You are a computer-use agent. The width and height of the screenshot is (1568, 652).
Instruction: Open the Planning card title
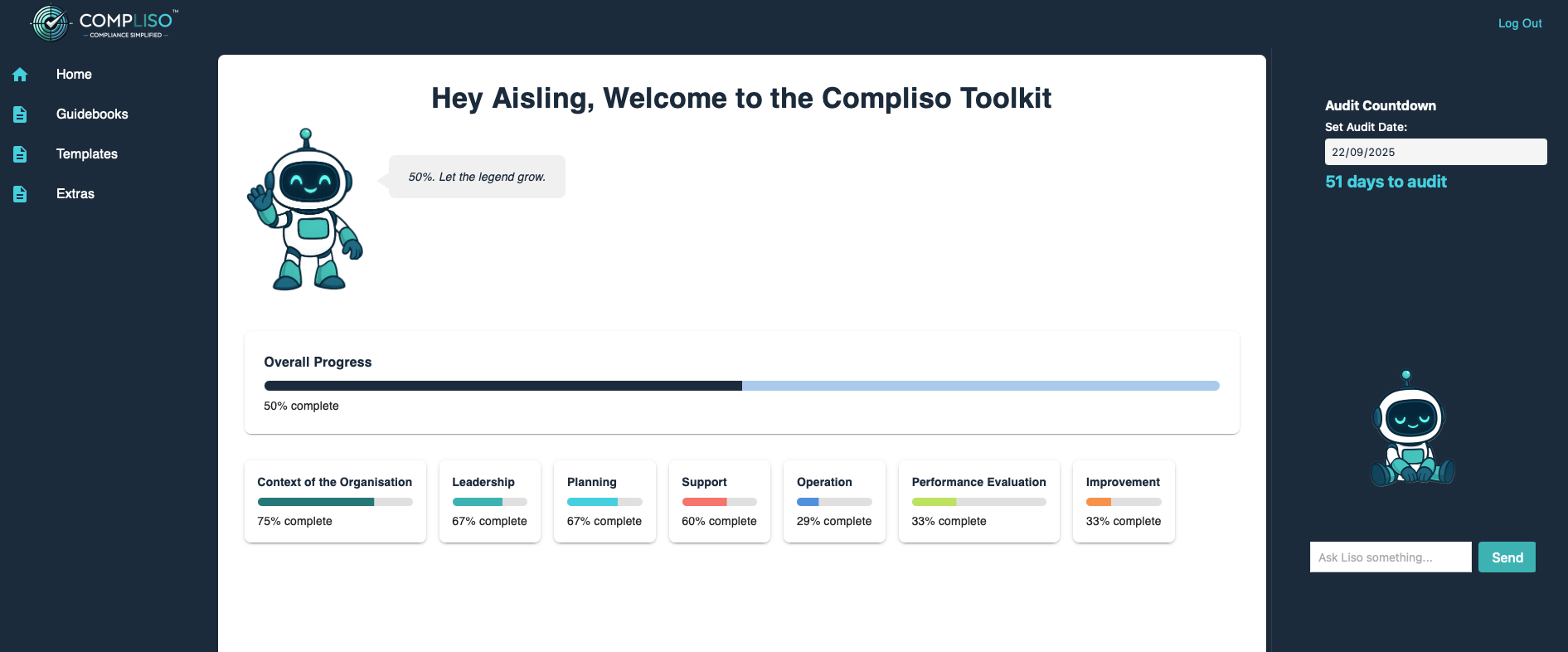(x=592, y=482)
